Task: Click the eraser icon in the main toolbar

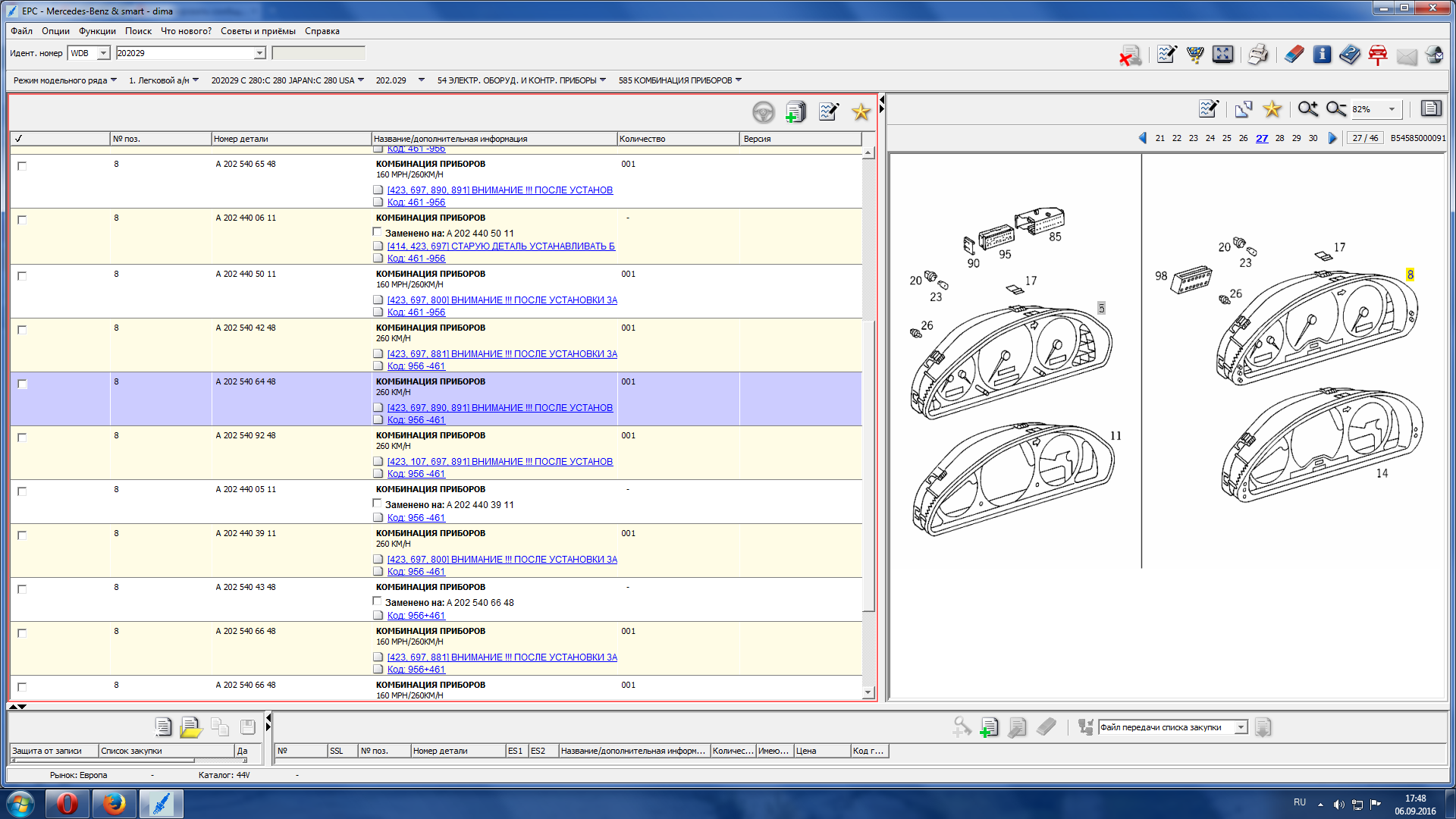Action: click(x=1294, y=55)
